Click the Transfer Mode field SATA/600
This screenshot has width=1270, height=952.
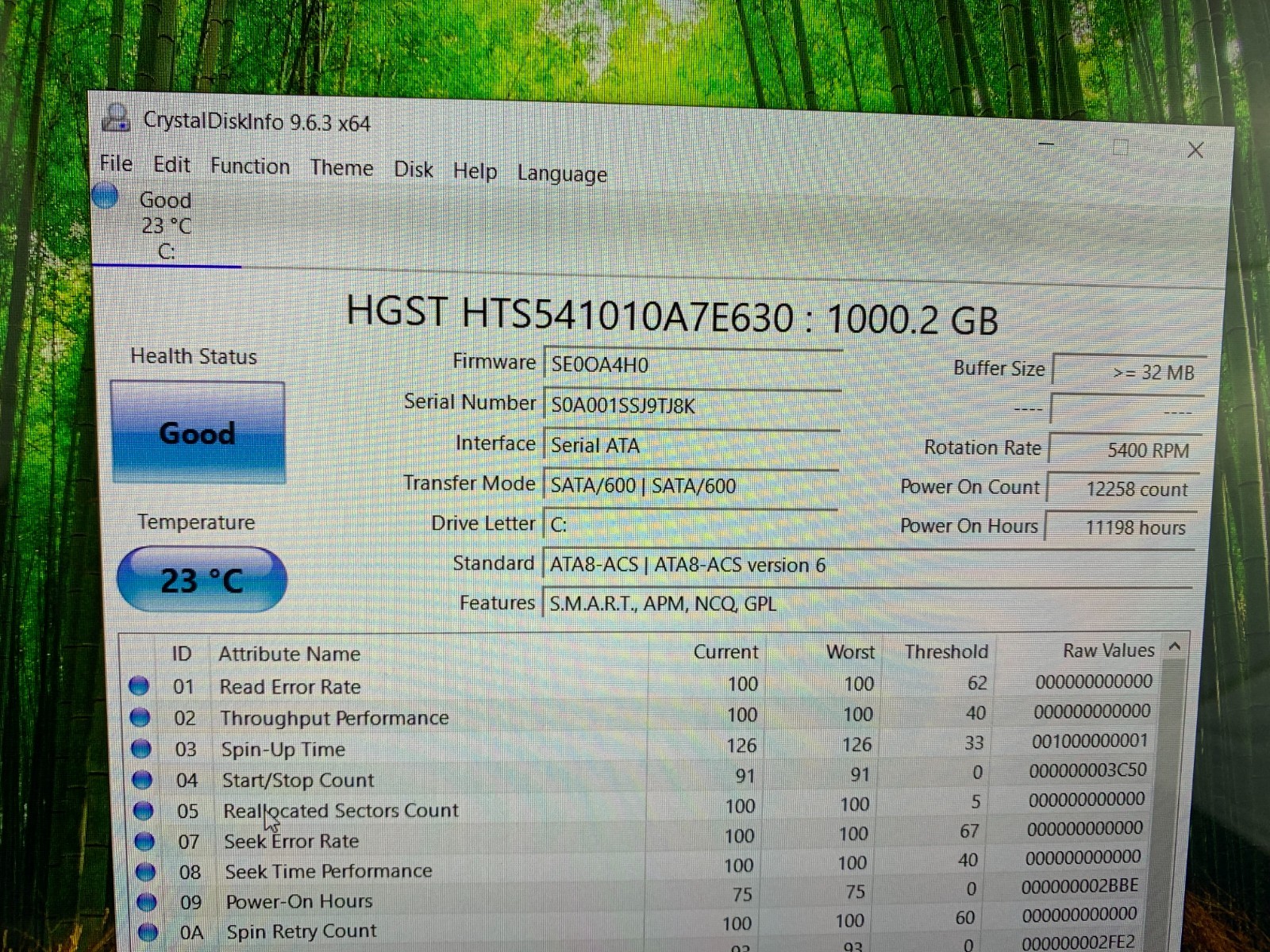(690, 485)
